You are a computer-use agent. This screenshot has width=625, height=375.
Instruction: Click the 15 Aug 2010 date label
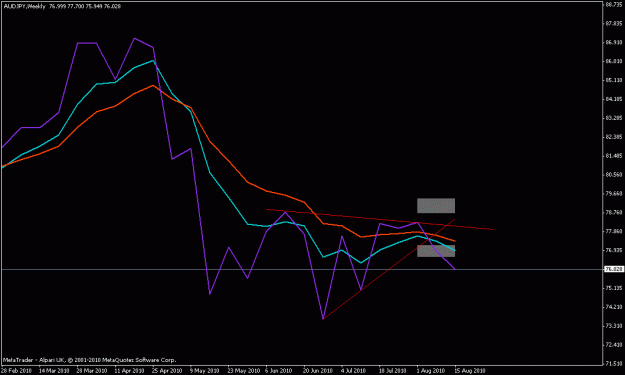[x=470, y=371]
